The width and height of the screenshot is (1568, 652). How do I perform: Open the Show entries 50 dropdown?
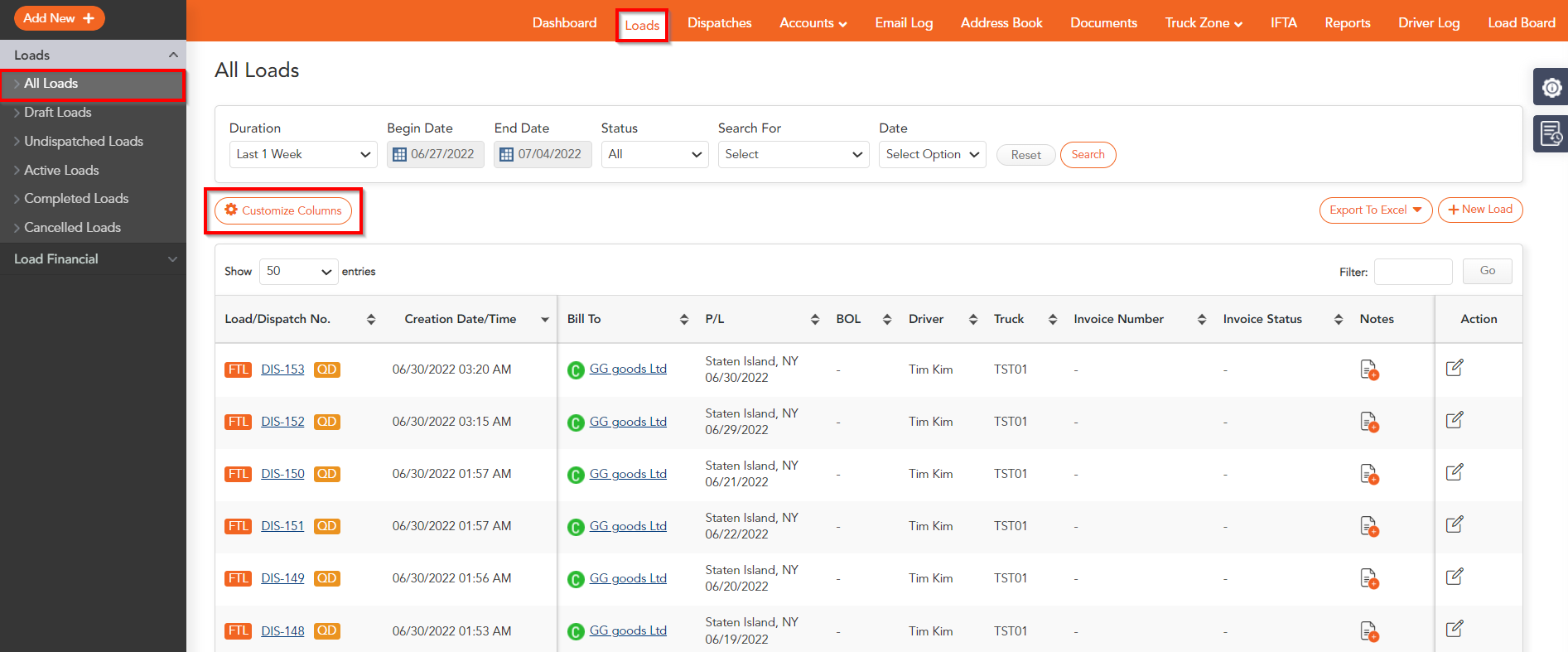[298, 272]
